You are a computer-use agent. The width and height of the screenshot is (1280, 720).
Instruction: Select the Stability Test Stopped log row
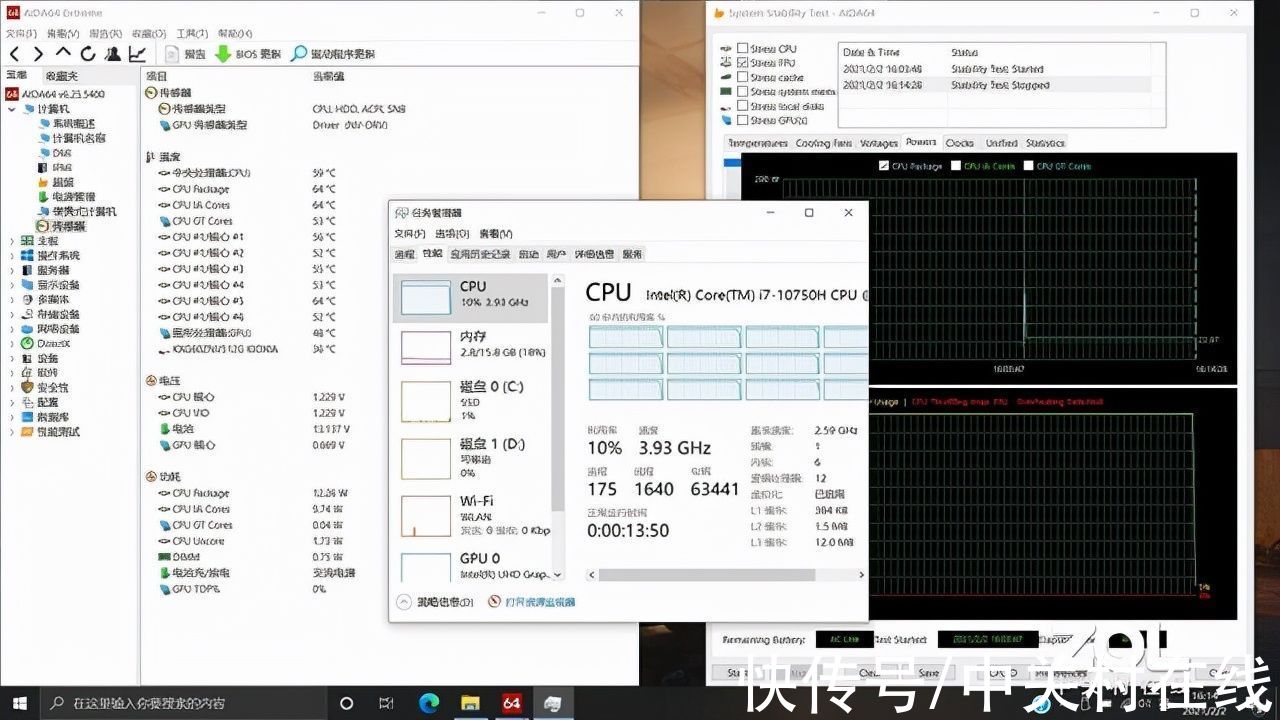pyautogui.click(x=996, y=85)
